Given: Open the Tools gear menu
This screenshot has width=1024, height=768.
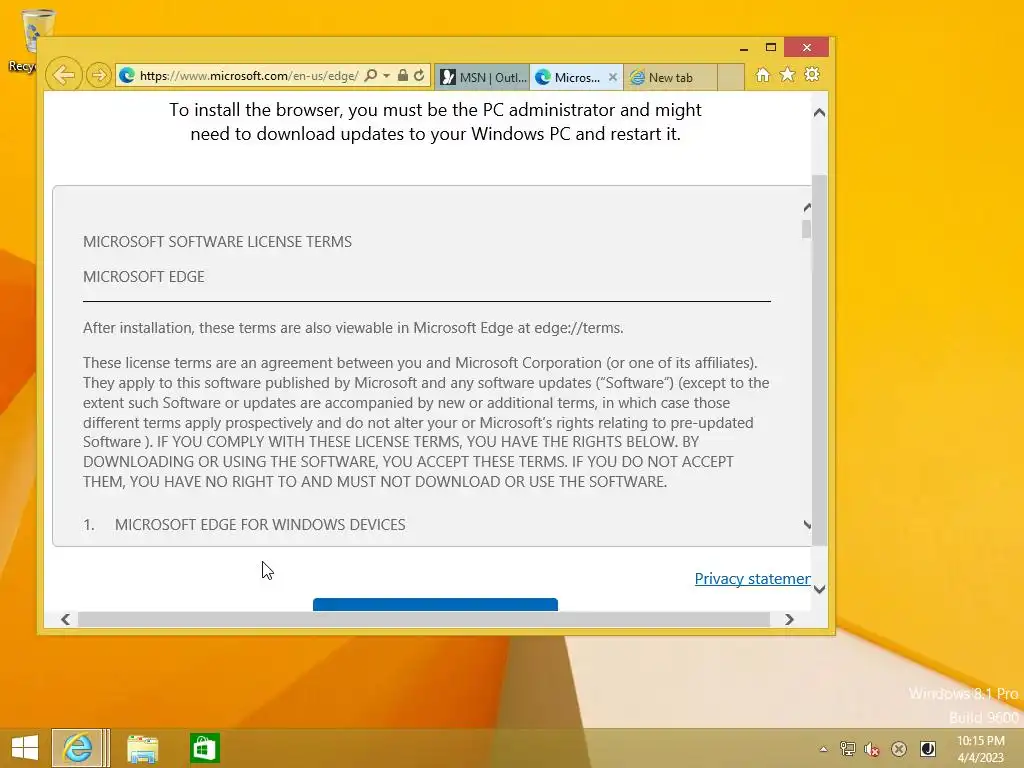Looking at the screenshot, I should click(812, 74).
